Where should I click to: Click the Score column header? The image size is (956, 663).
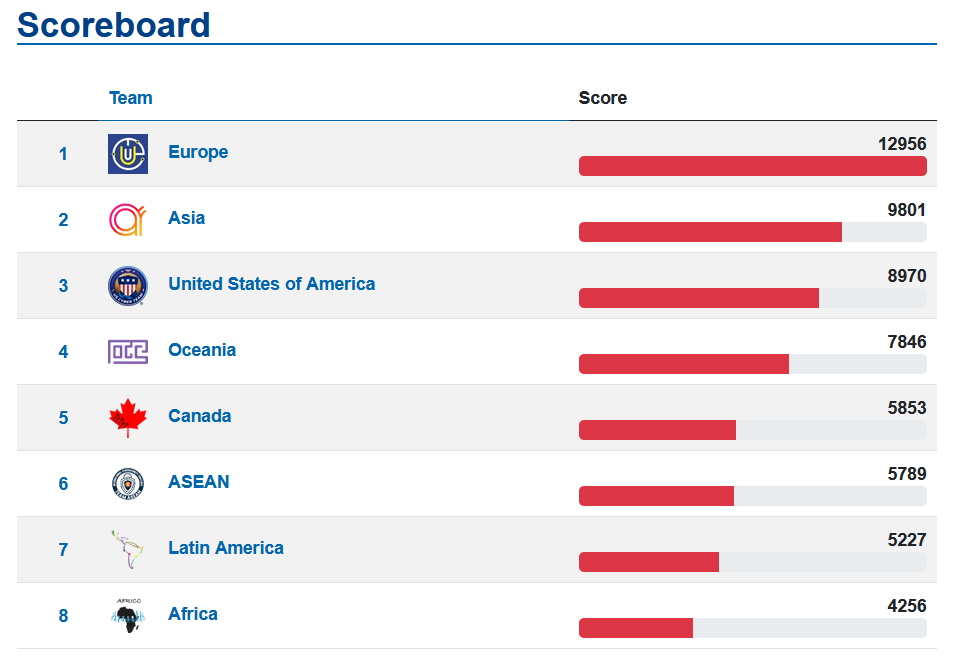[x=602, y=98]
